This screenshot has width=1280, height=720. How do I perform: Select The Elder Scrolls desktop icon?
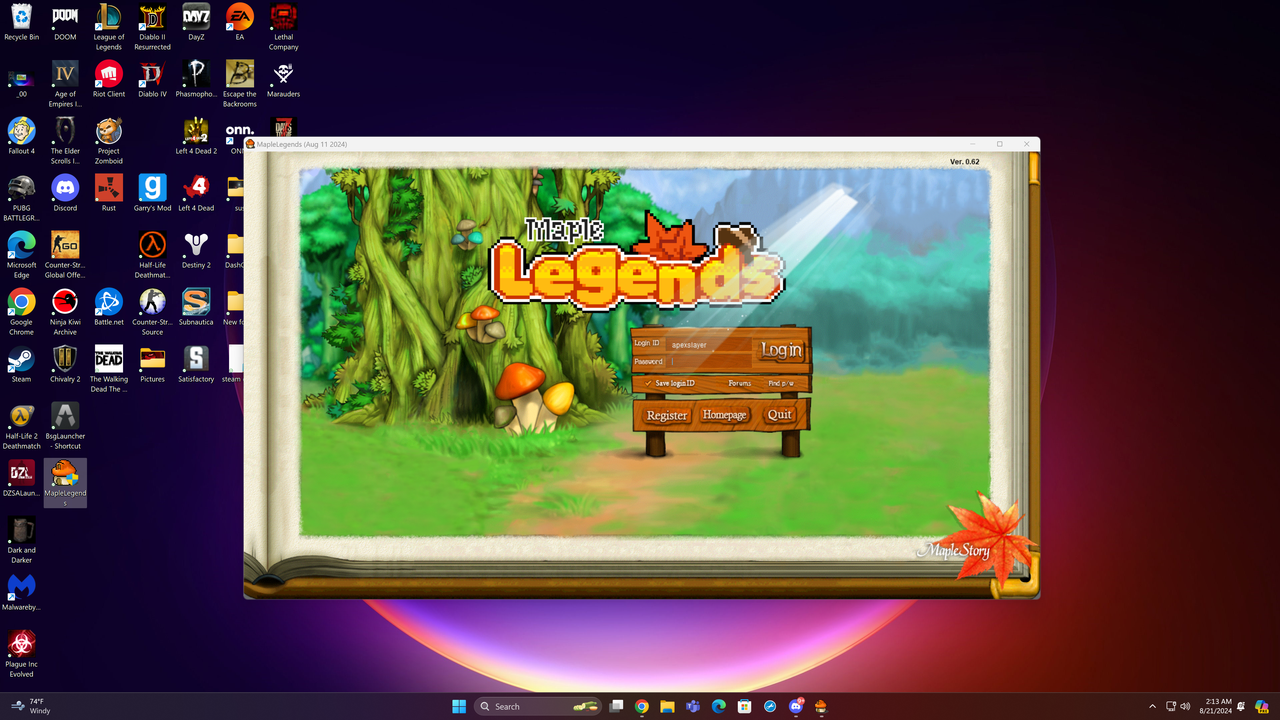coord(65,141)
